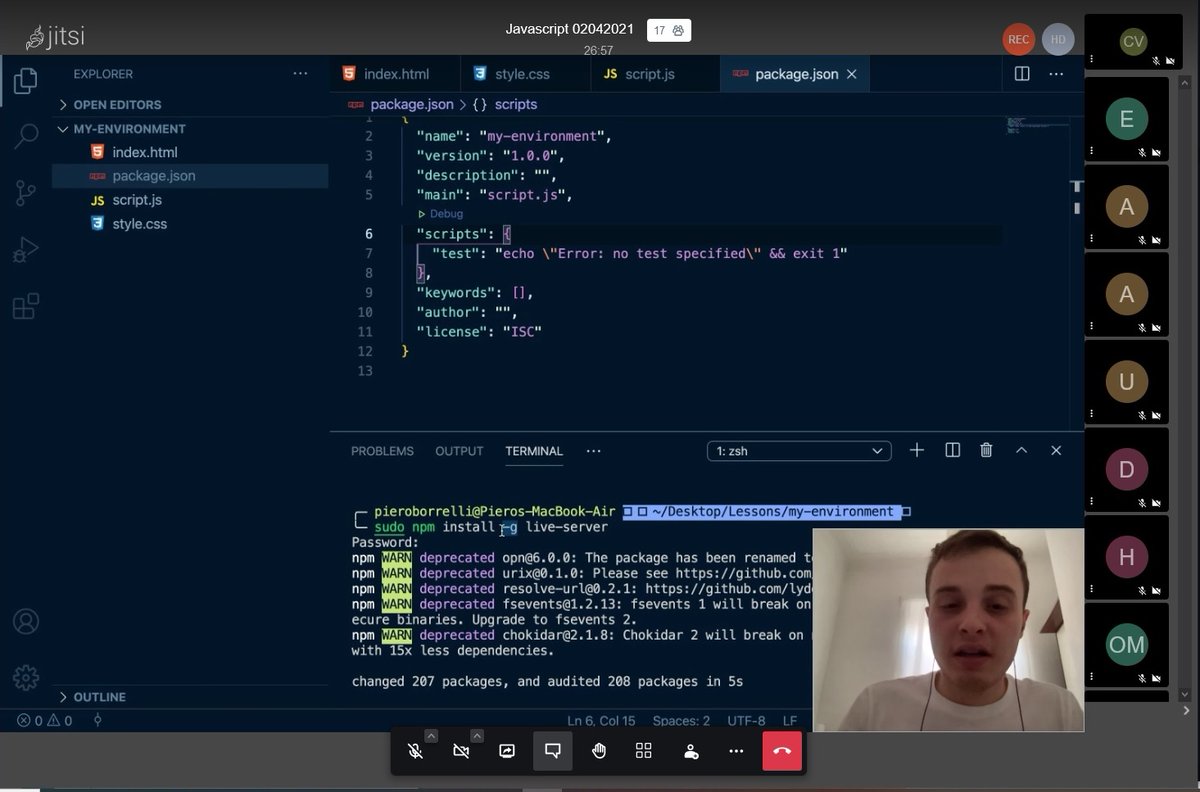Switch to the OUTPUT panel tab

click(459, 451)
